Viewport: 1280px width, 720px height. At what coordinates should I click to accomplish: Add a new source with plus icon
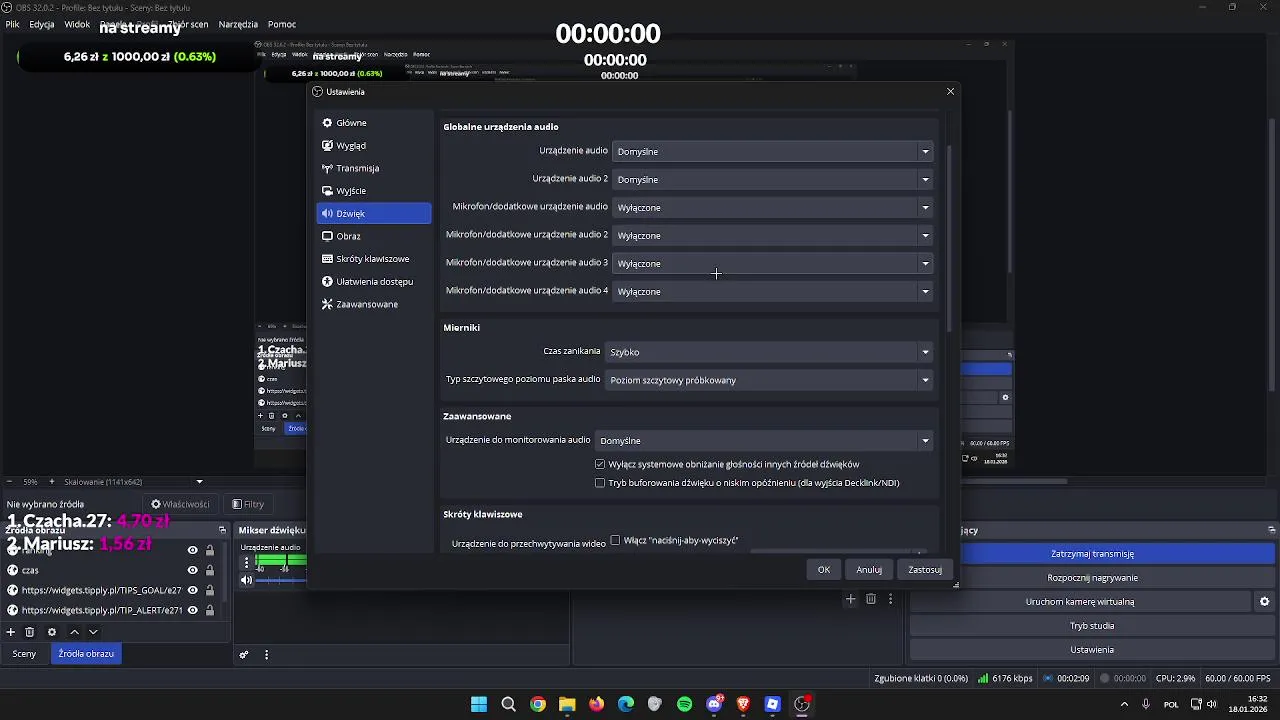11,632
